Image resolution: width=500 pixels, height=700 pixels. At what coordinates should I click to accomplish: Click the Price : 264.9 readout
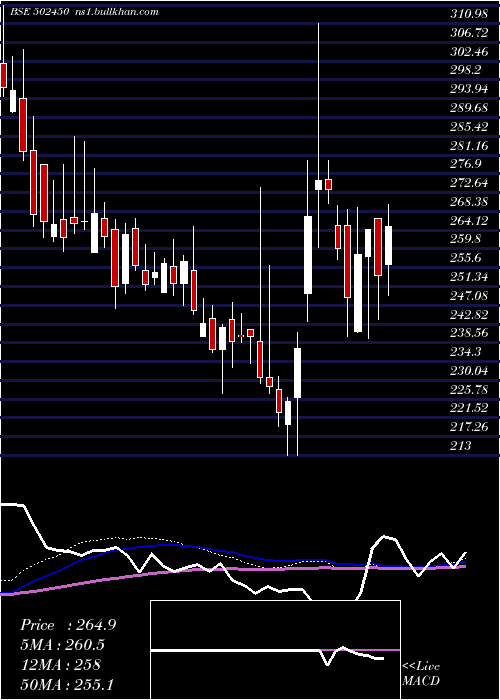point(68,625)
